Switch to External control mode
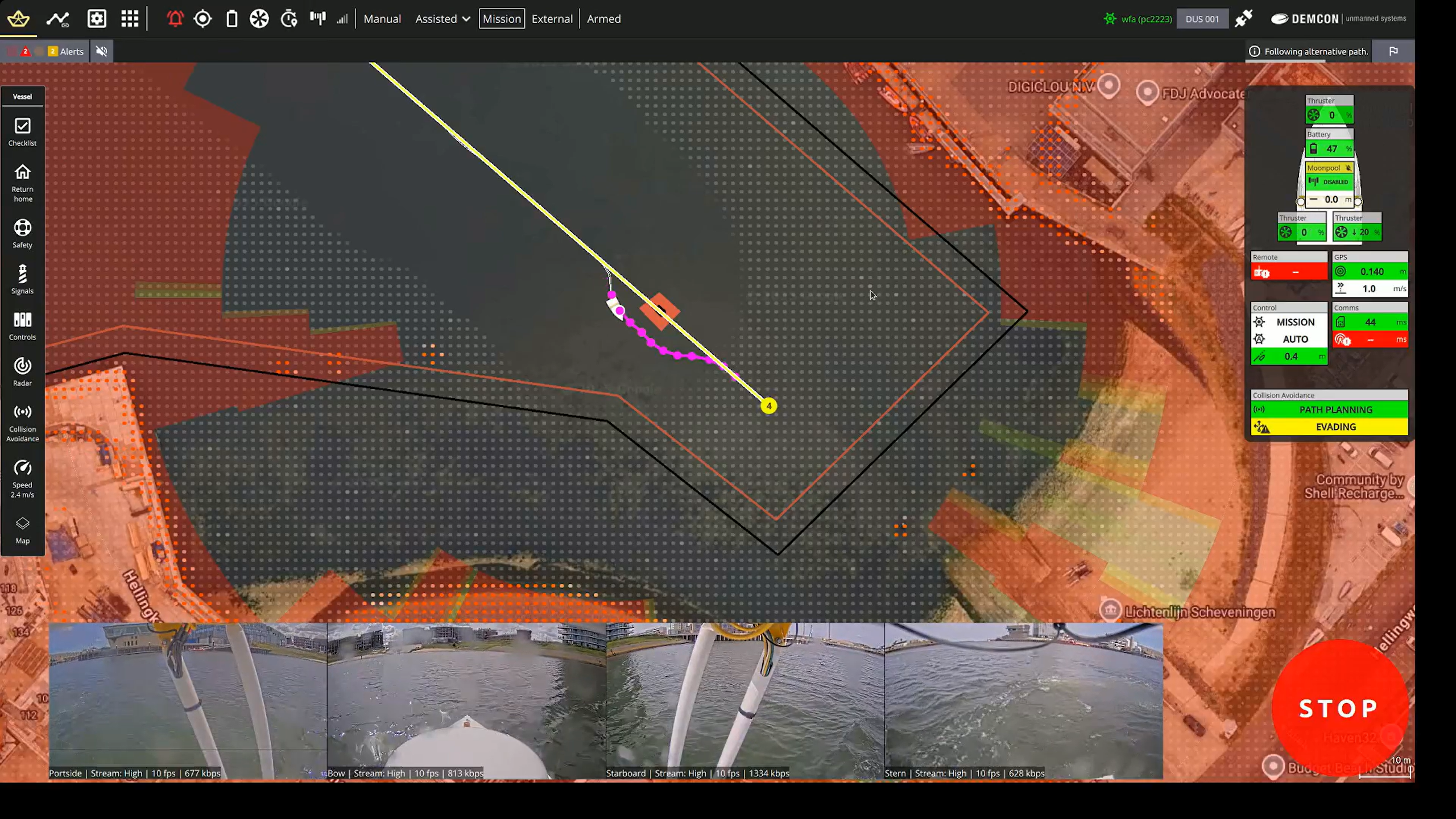 552,19
